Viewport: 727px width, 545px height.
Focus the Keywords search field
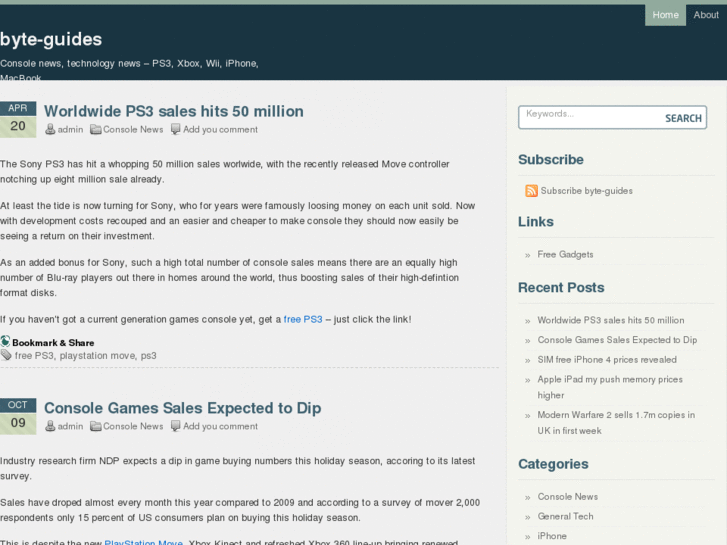coord(591,117)
